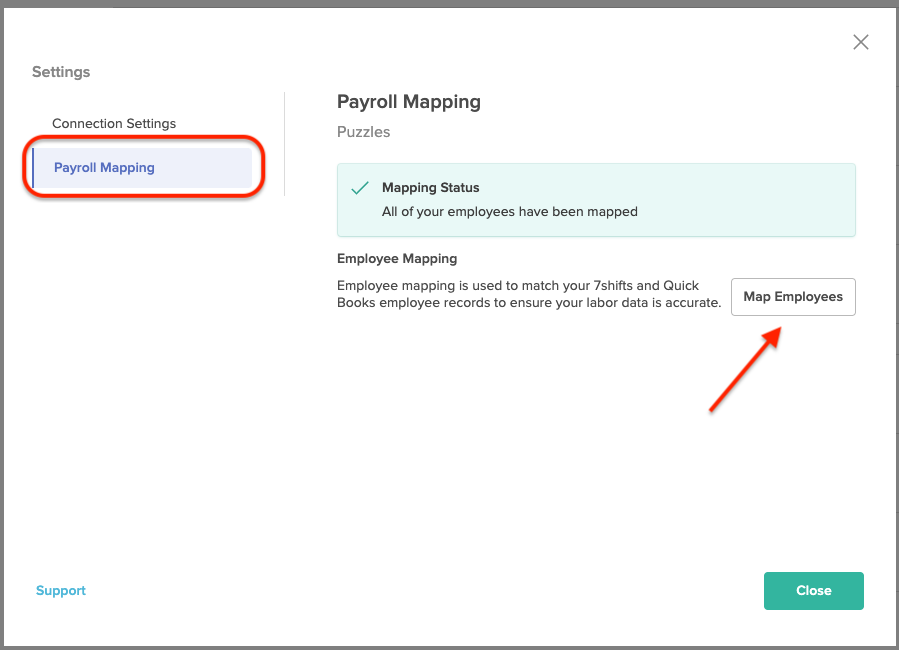Viewport: 899px width, 650px height.
Task: Click the 'Payroll Mapping' main page title
Action: pyautogui.click(x=409, y=101)
